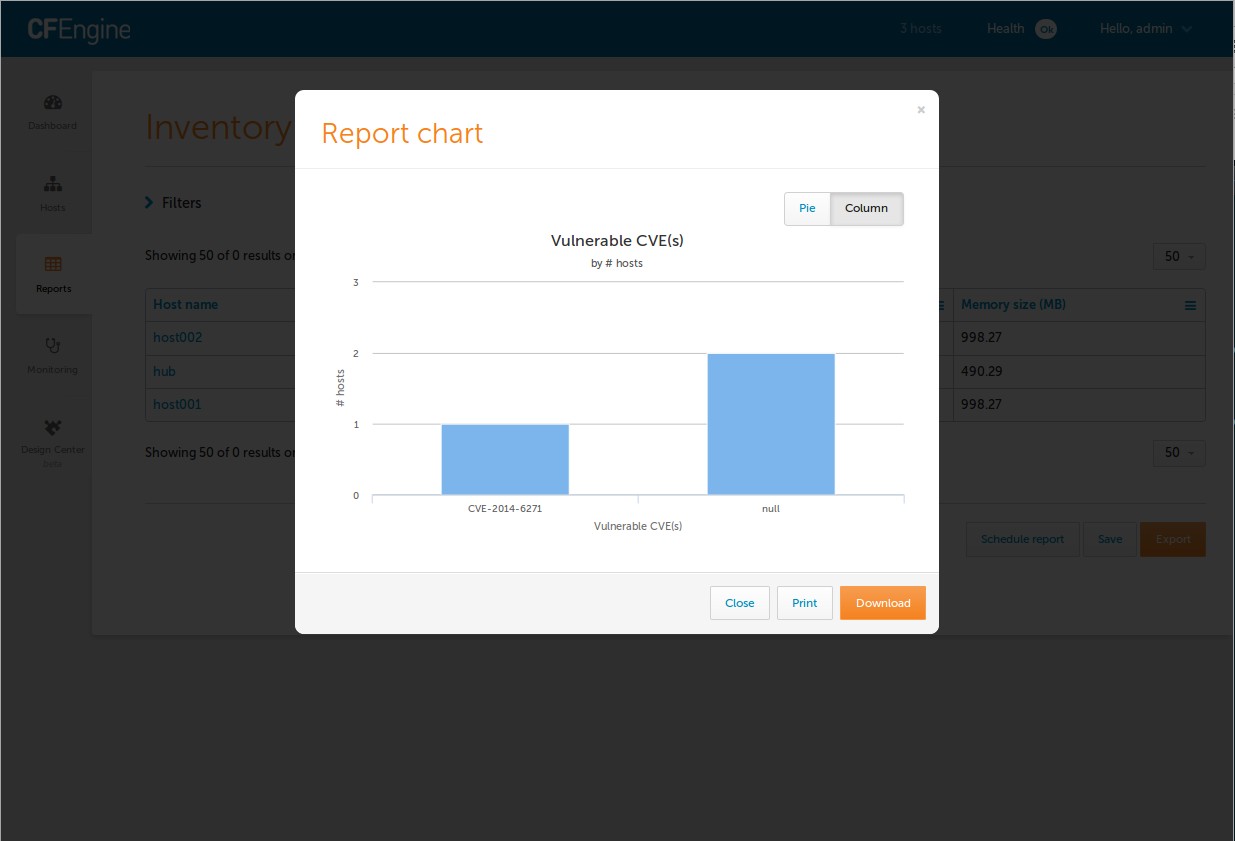Open the Memory size column menu icon
The image size is (1235, 841).
[x=1190, y=305]
